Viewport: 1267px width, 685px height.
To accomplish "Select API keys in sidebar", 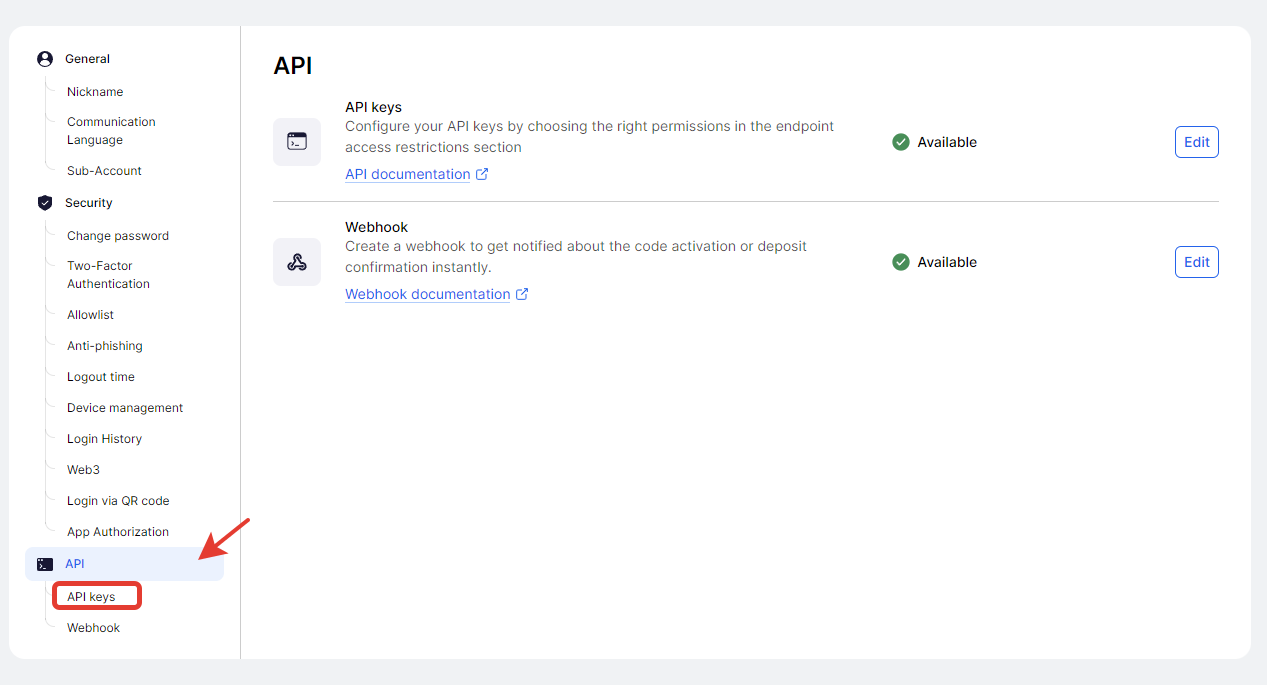I will pyautogui.click(x=91, y=597).
